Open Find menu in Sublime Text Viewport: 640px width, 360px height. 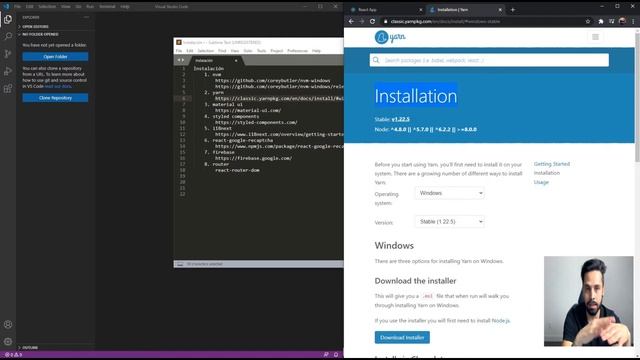click(x=222, y=51)
